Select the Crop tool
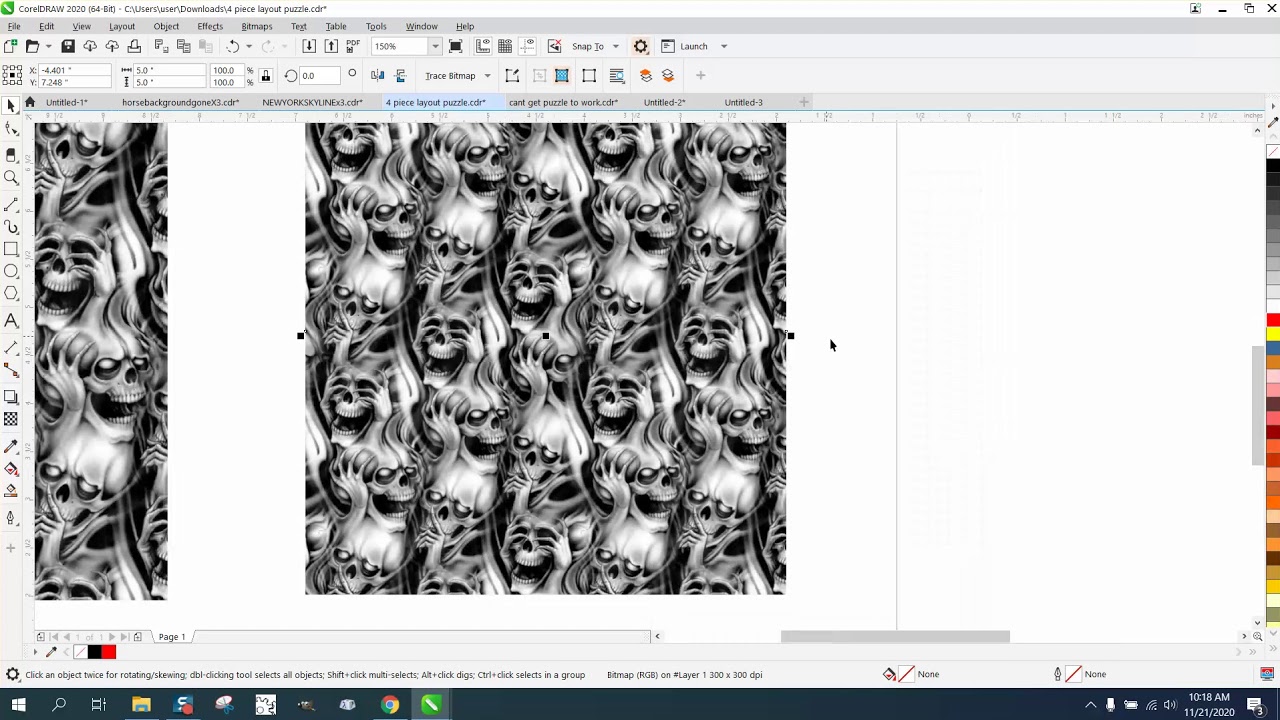 pos(11,154)
